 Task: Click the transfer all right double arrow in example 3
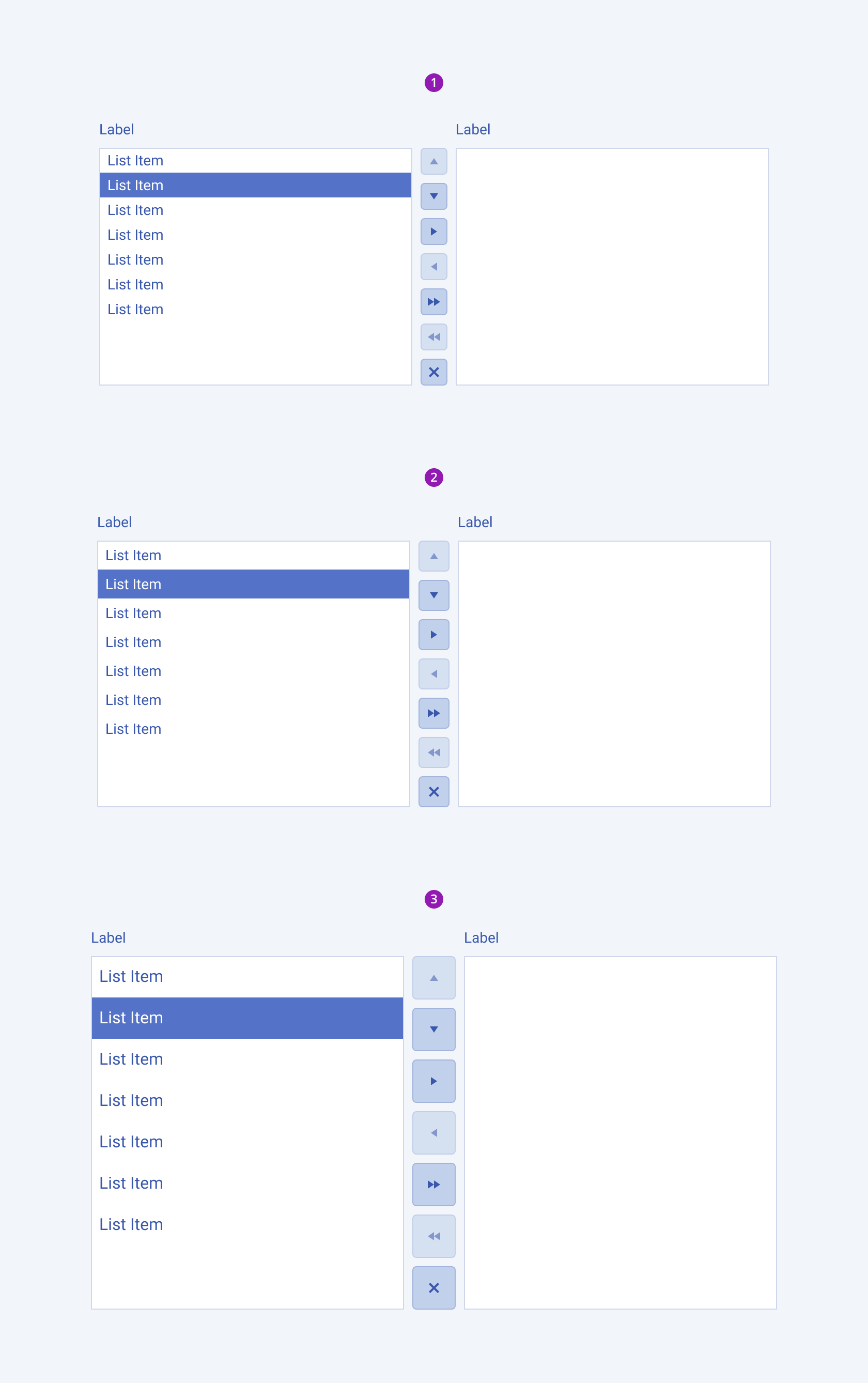(433, 1184)
